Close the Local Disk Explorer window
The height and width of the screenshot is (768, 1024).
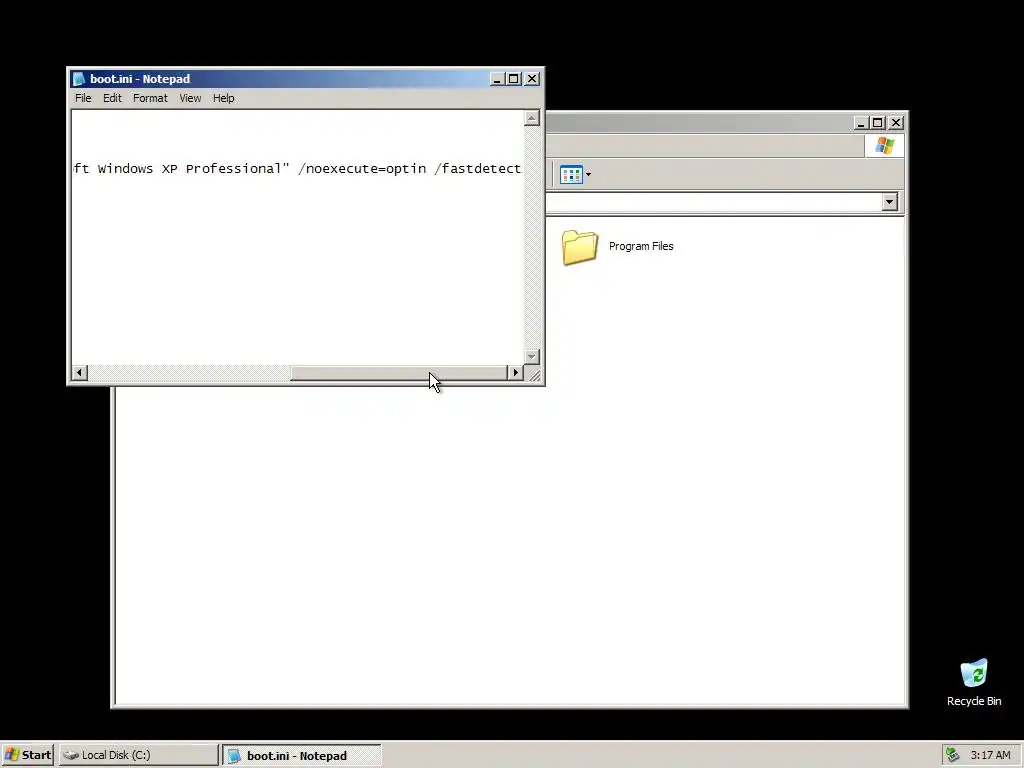896,123
